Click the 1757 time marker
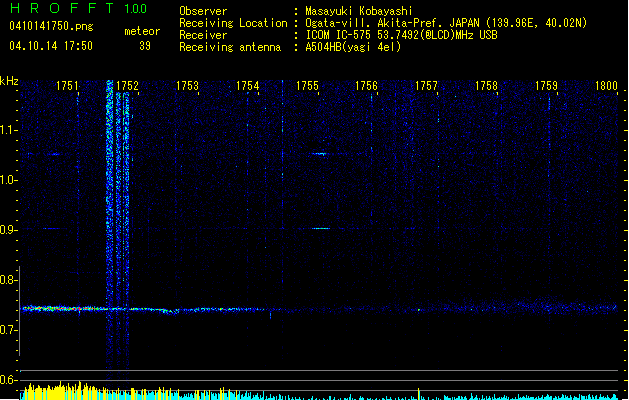This screenshot has width=629, height=400. (426, 86)
